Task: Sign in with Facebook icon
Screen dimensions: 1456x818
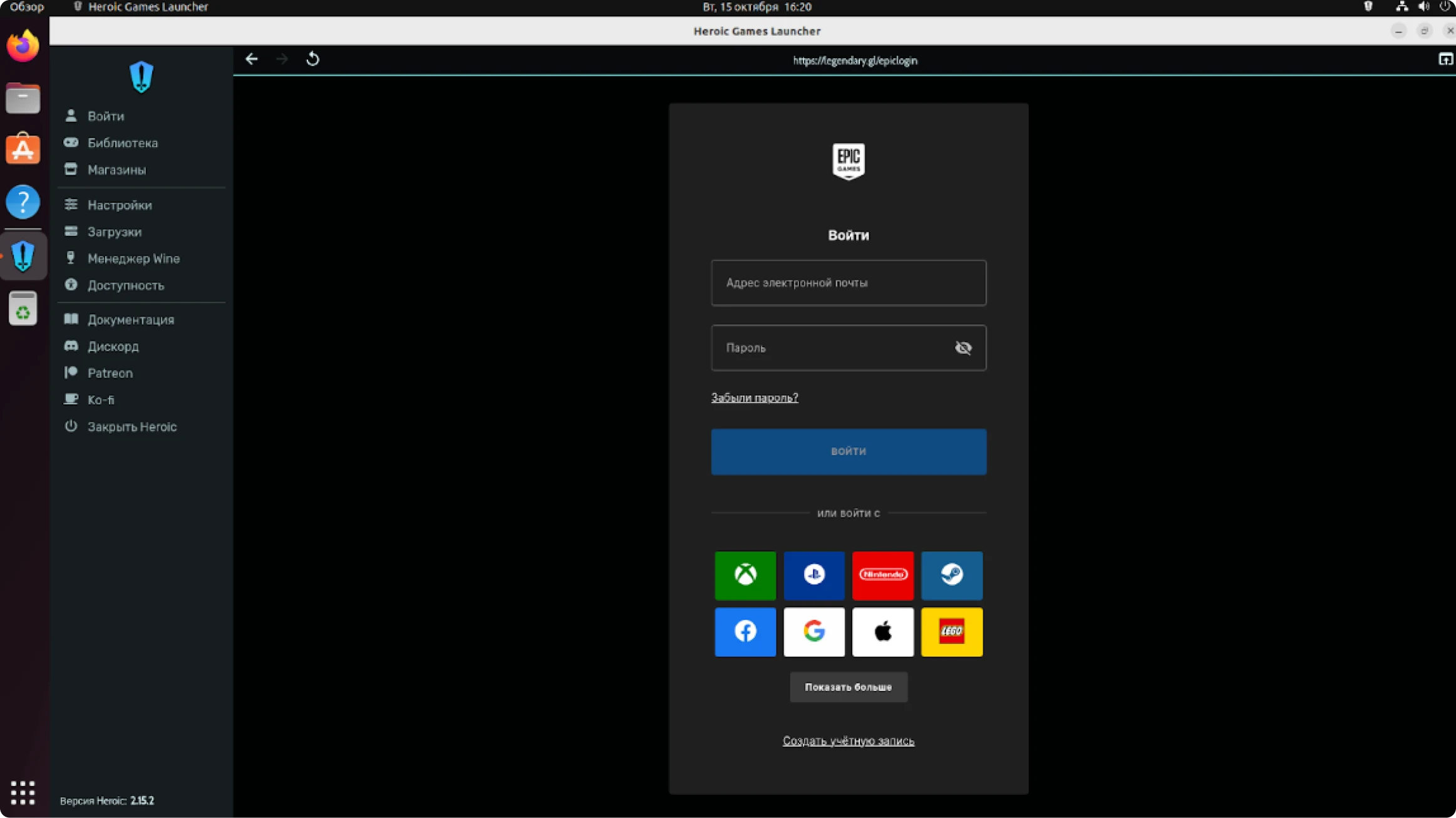Action: tap(745, 631)
